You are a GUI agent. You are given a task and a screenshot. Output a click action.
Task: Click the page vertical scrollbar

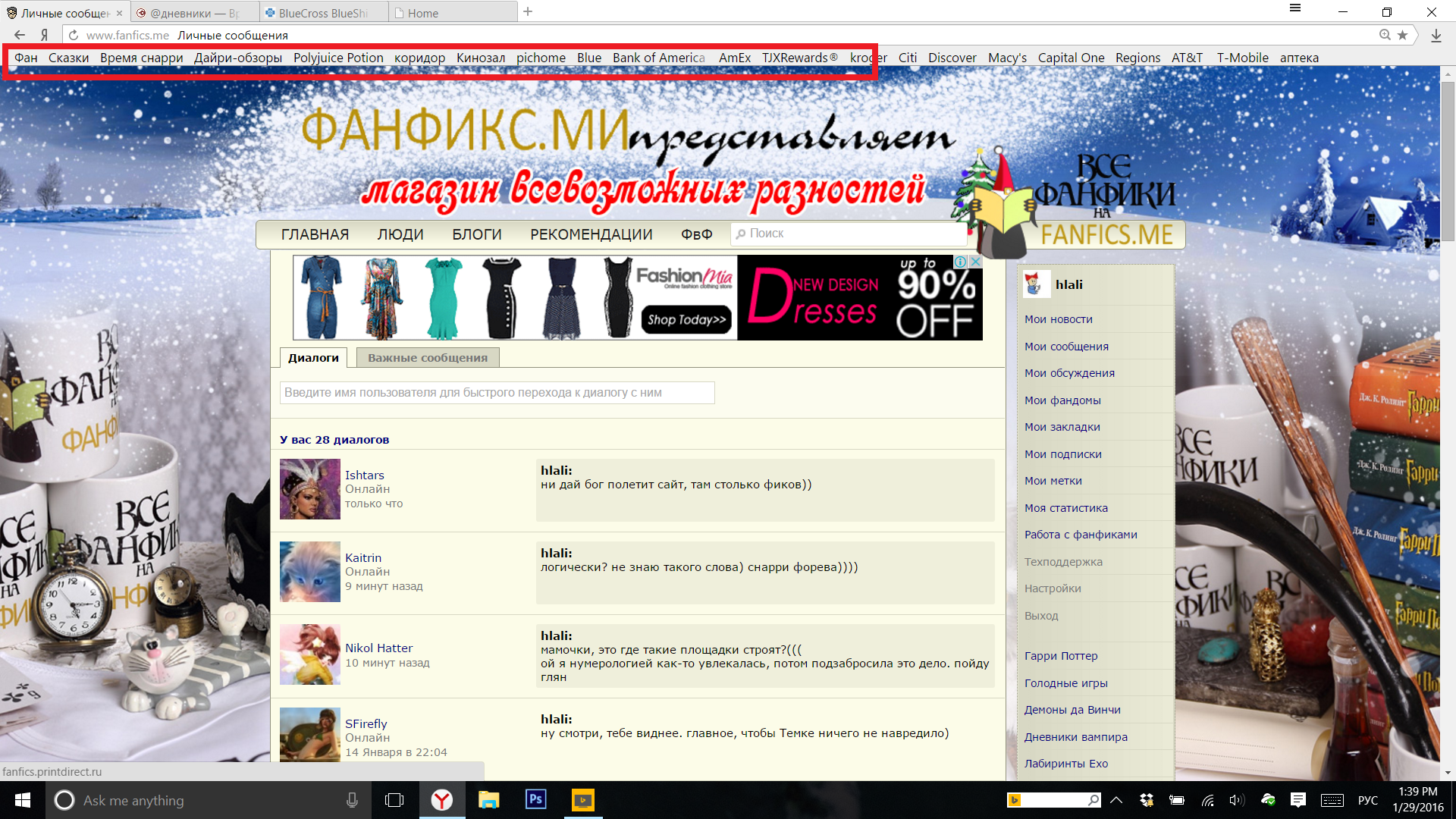(x=1448, y=160)
